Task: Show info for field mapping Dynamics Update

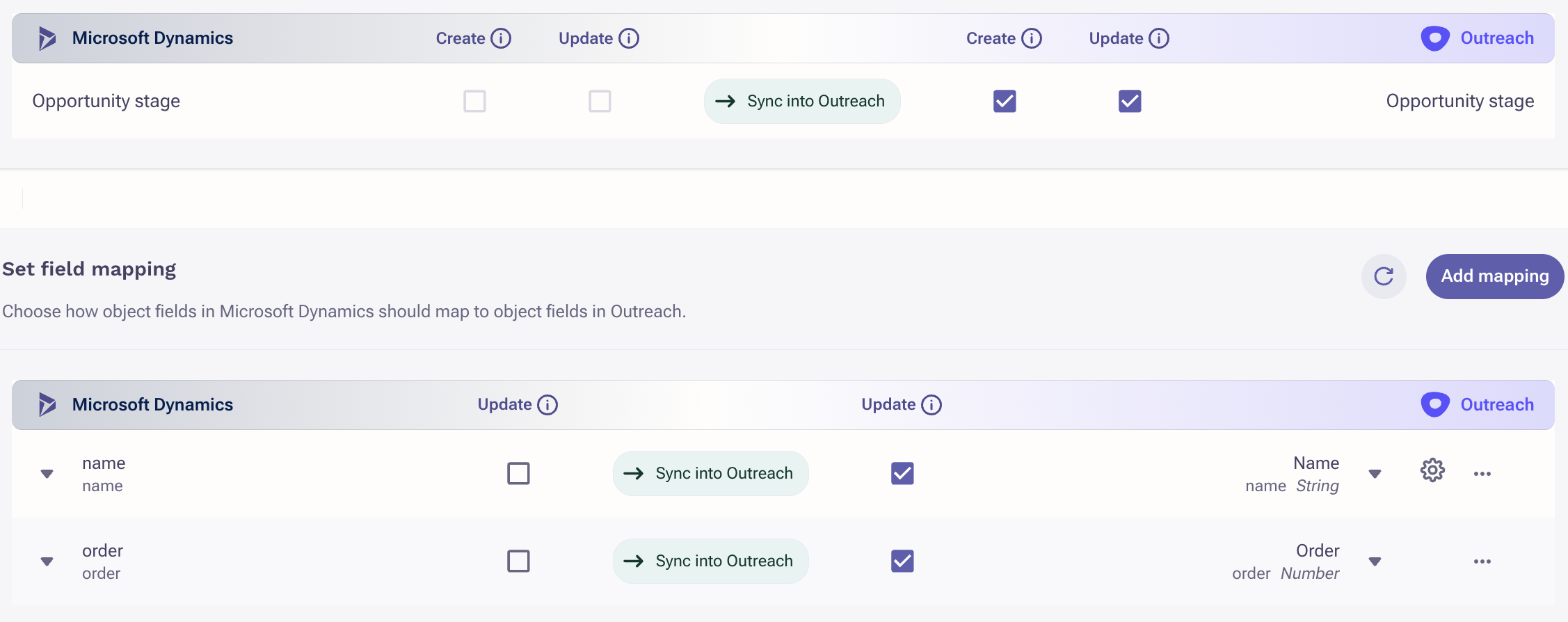Action: (x=547, y=405)
